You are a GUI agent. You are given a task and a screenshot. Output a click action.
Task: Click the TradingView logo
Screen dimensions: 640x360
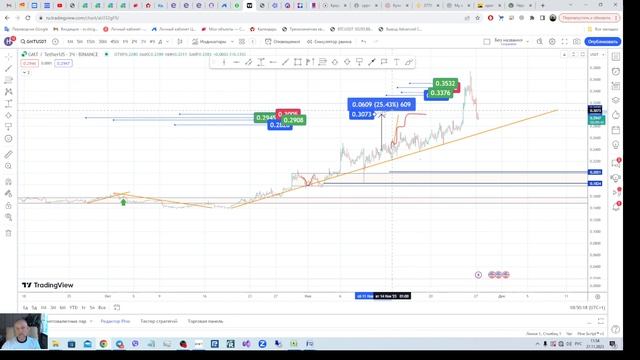point(47,285)
